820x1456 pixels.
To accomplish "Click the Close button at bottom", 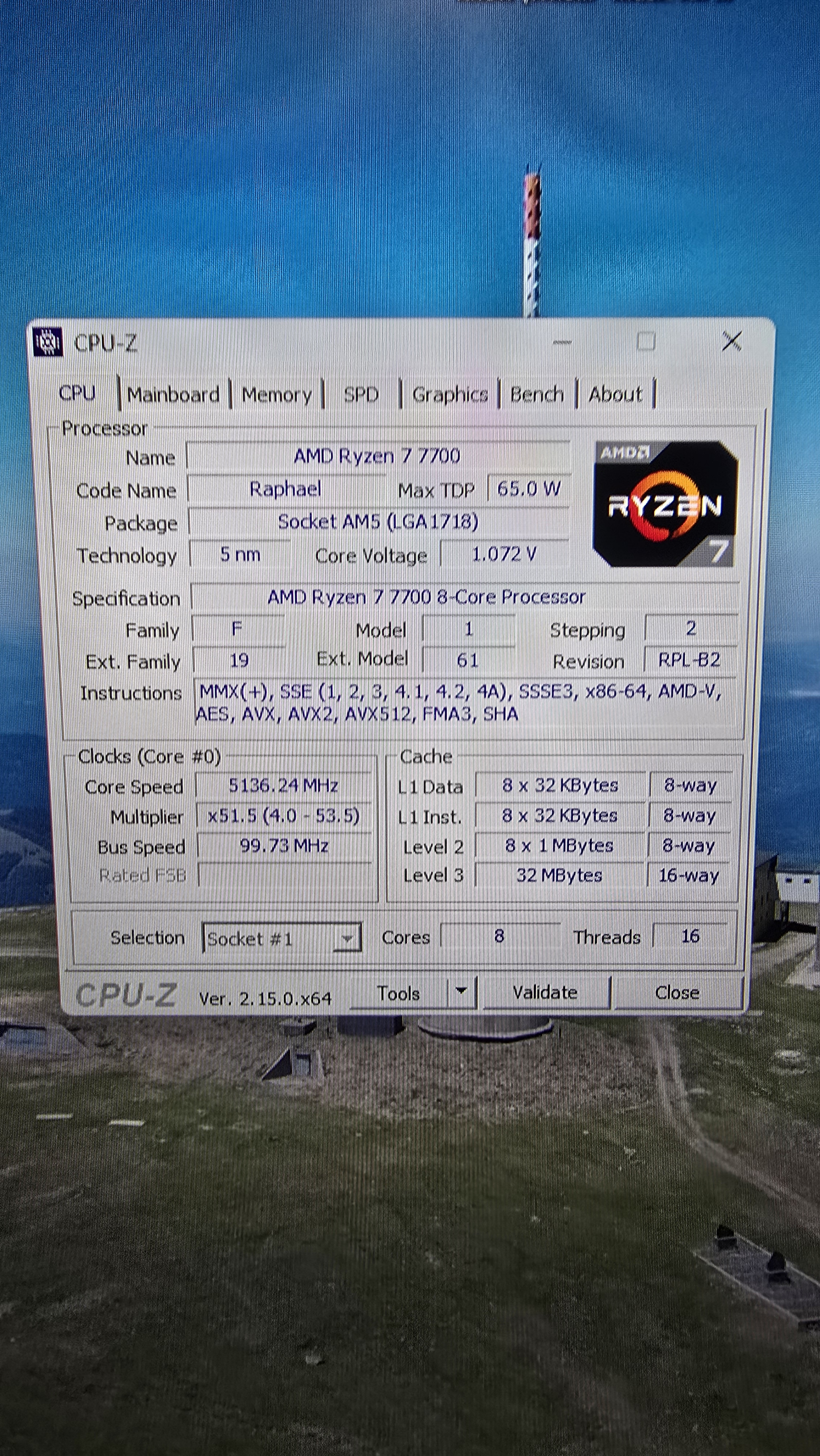I will click(x=678, y=992).
